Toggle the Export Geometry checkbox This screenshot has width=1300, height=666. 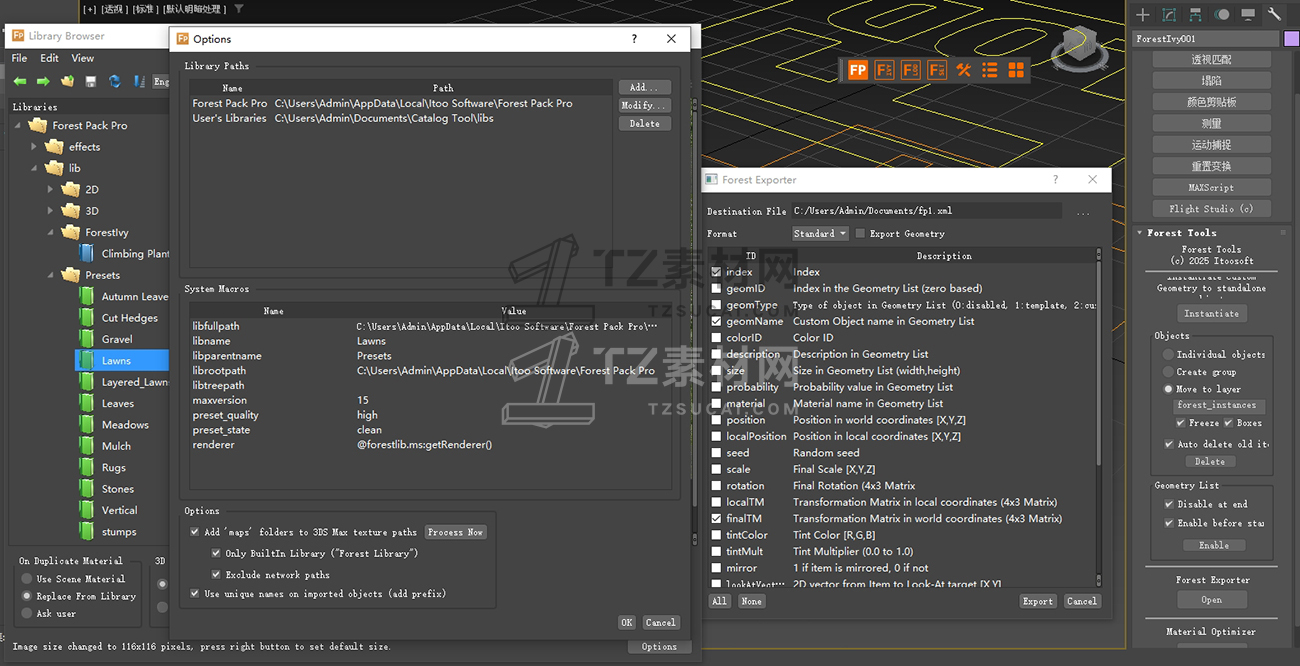[860, 234]
